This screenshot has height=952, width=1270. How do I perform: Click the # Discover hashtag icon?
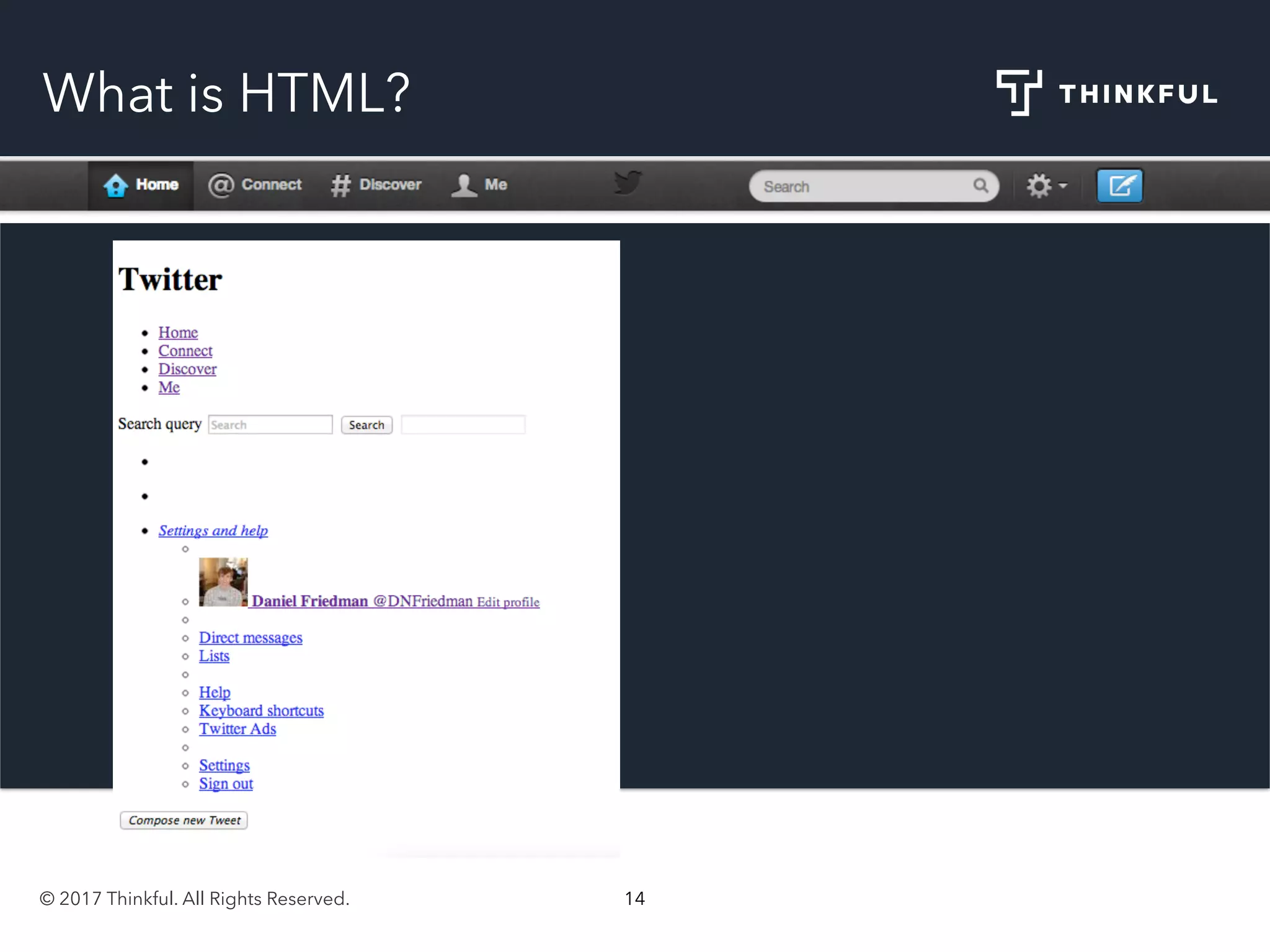point(340,185)
